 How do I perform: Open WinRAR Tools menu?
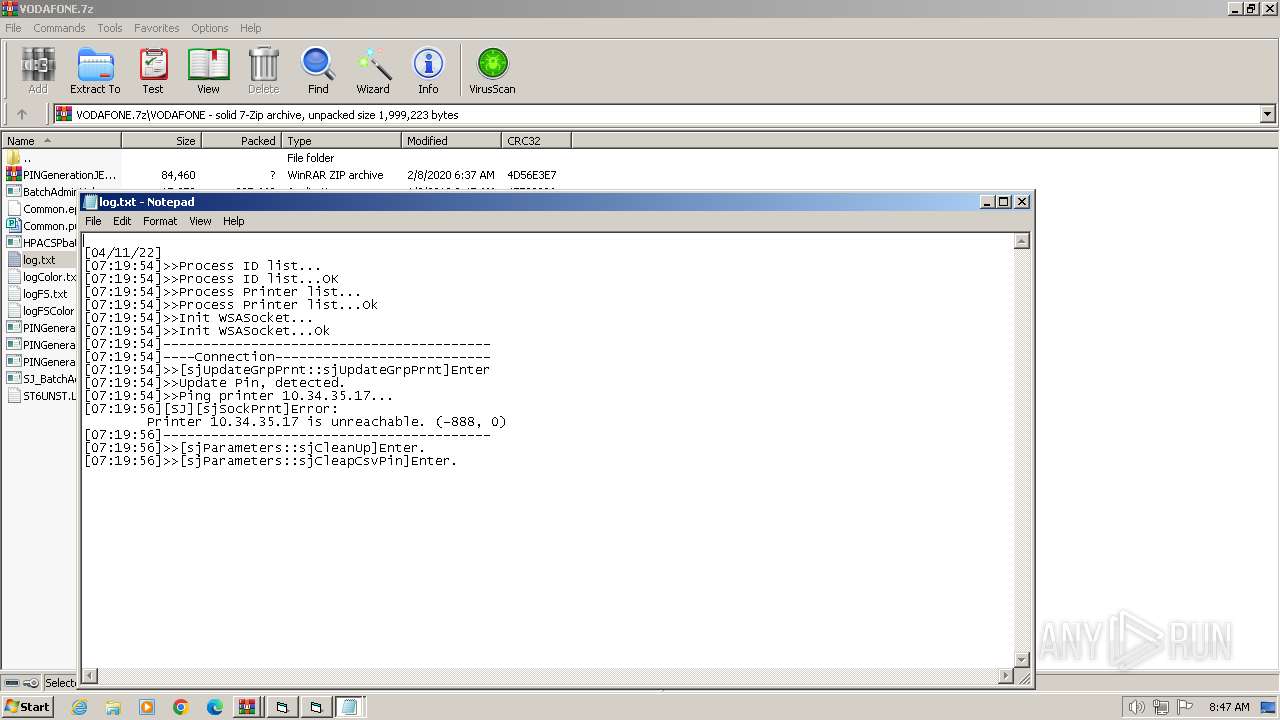[110, 28]
